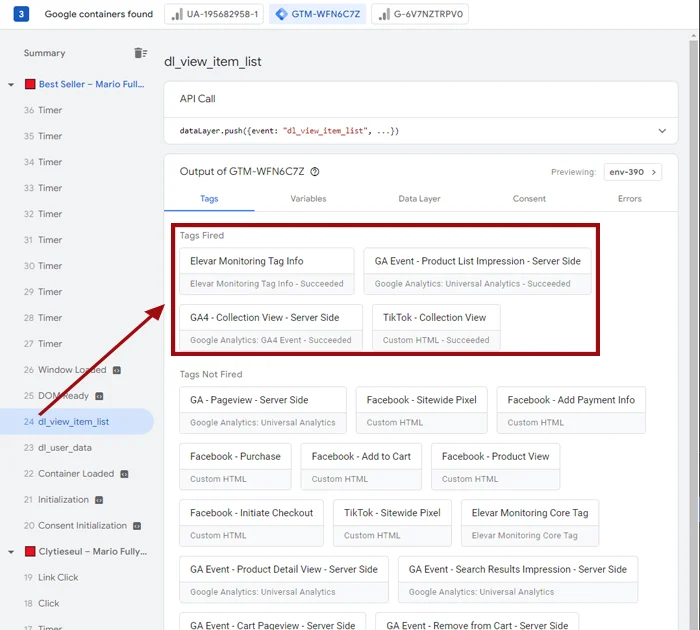Collapse the Clytieseul page group
Screen dimensions: 700x630
pos(11,552)
